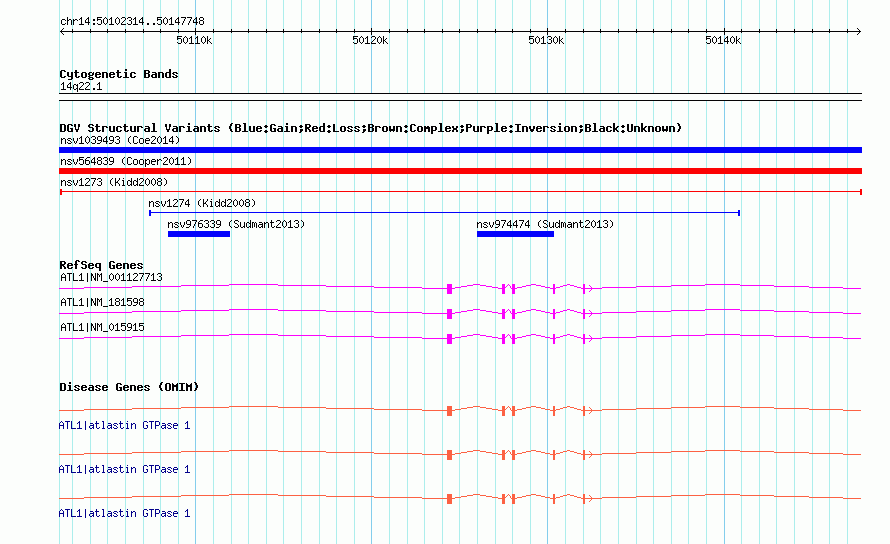Select the DGV Structural Variants track title
The width and height of the screenshot is (890, 544).
coord(370,128)
